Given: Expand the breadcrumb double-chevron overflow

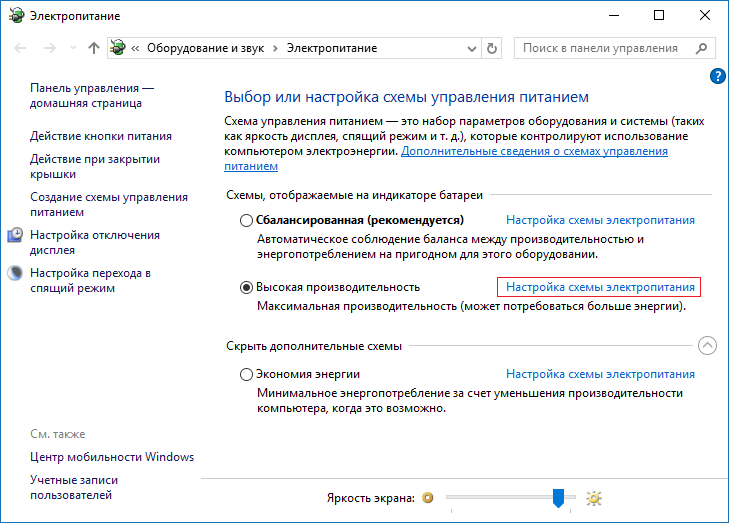Looking at the screenshot, I should point(135,48).
